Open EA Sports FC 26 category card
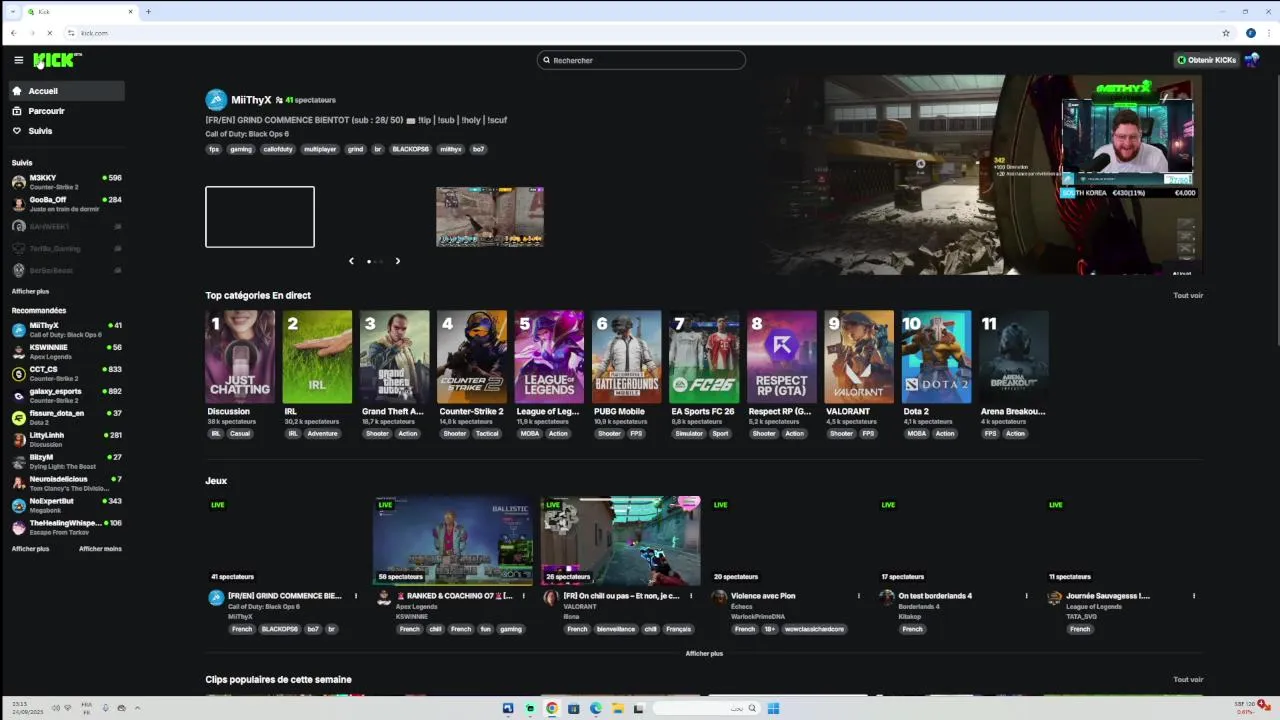The image size is (1280, 720). click(704, 357)
